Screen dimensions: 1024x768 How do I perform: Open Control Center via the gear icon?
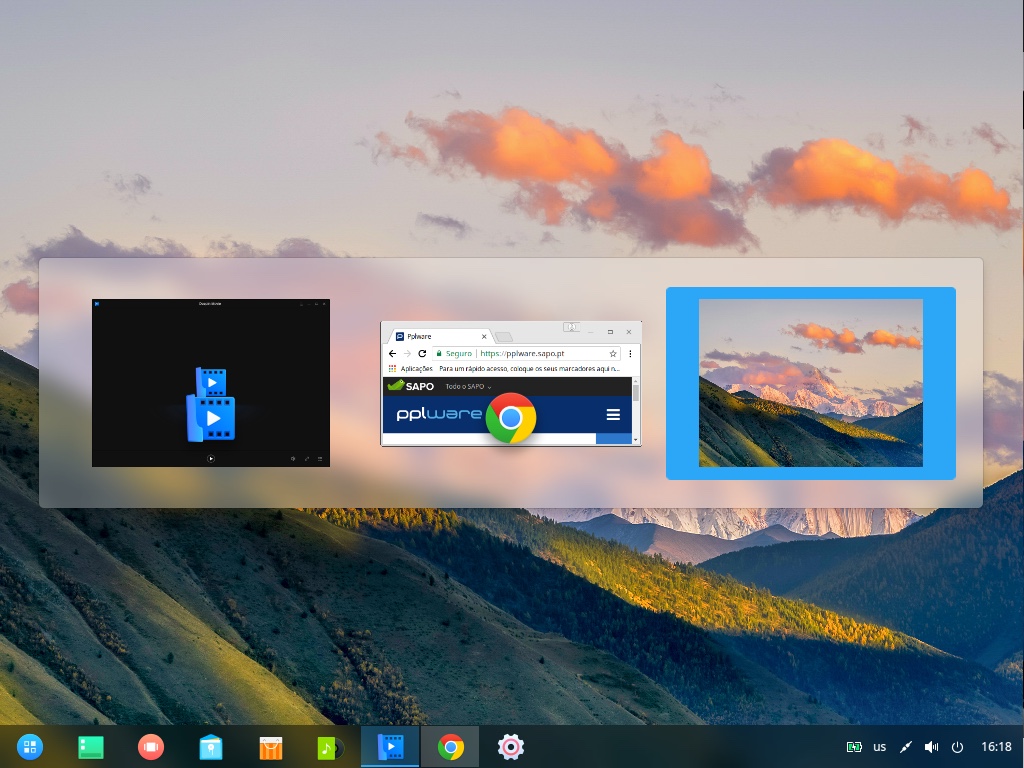tap(510, 746)
